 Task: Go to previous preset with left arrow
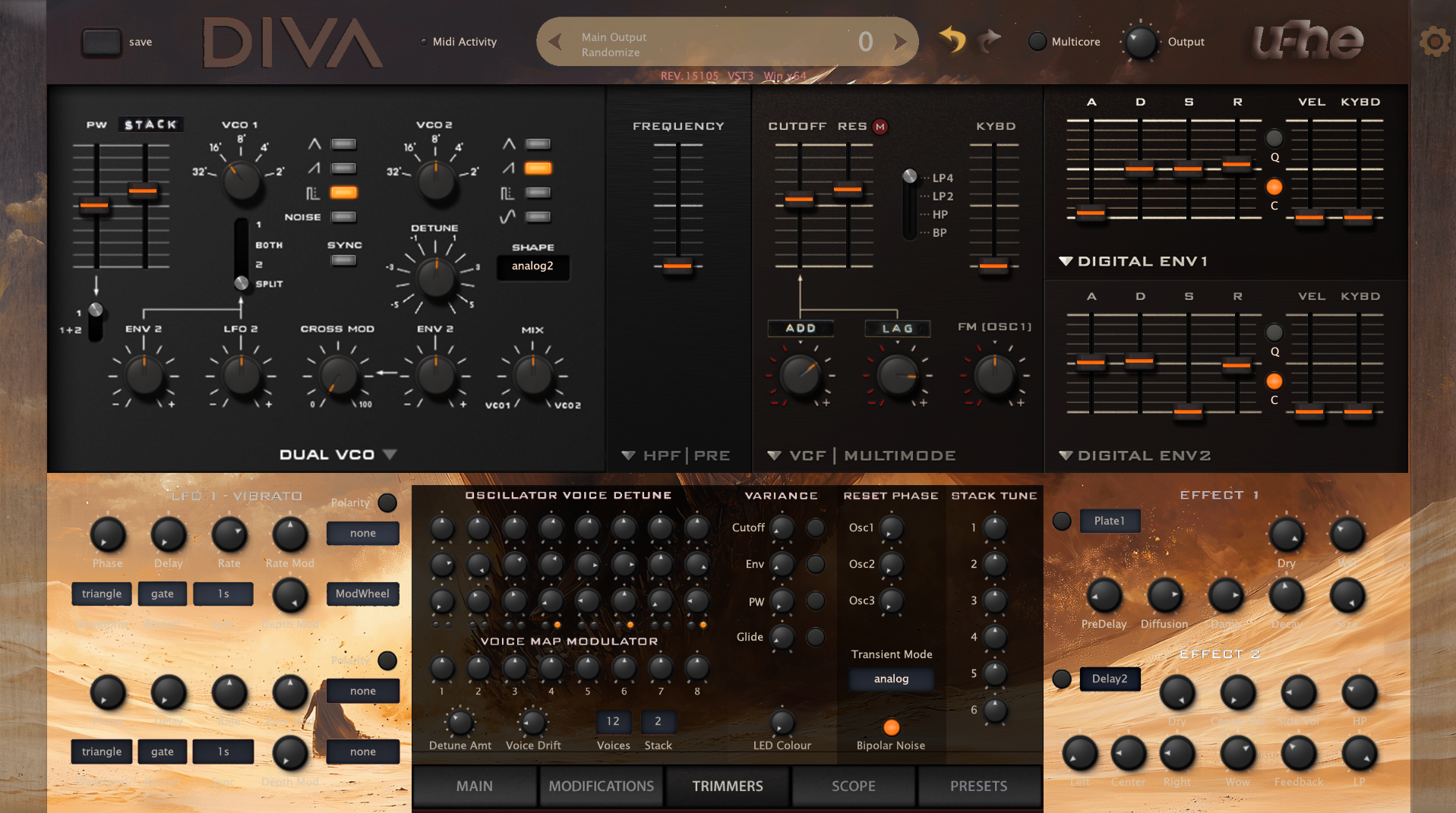pyautogui.click(x=555, y=42)
